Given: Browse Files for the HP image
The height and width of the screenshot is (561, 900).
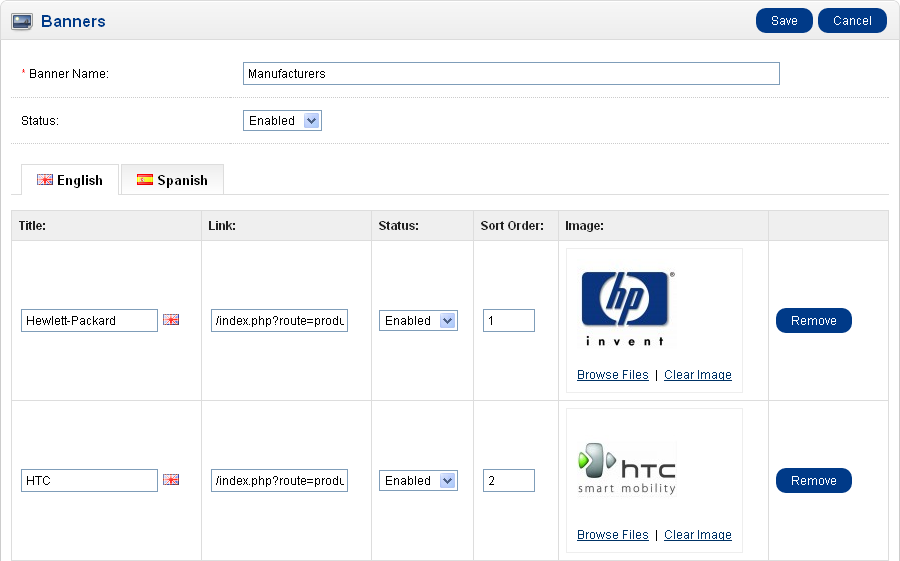Looking at the screenshot, I should click(x=612, y=375).
